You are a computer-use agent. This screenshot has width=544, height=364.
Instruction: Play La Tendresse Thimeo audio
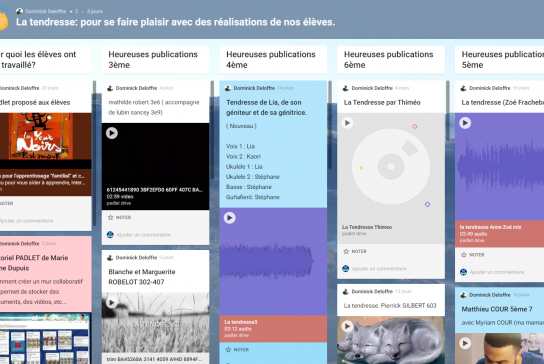tap(347, 122)
